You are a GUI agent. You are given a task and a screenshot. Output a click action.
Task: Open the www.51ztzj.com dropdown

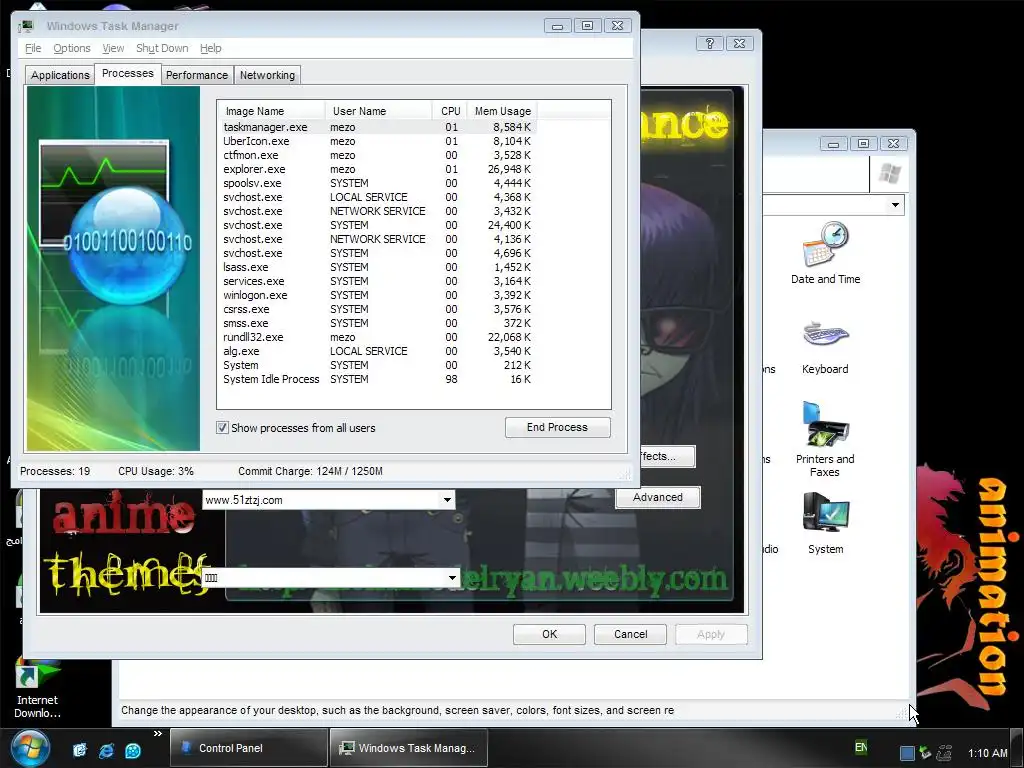click(447, 500)
